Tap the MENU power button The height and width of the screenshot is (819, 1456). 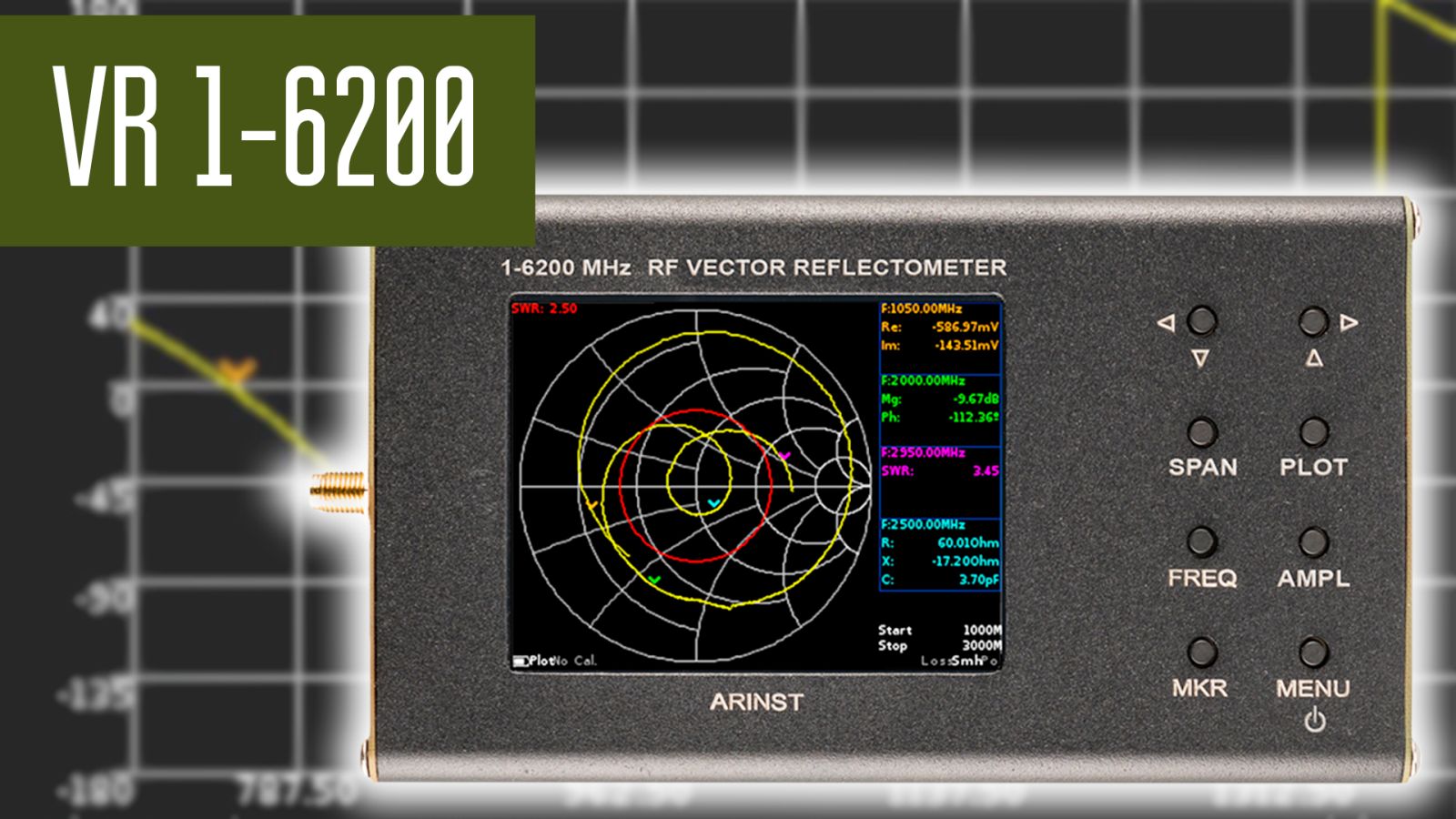[1313, 652]
